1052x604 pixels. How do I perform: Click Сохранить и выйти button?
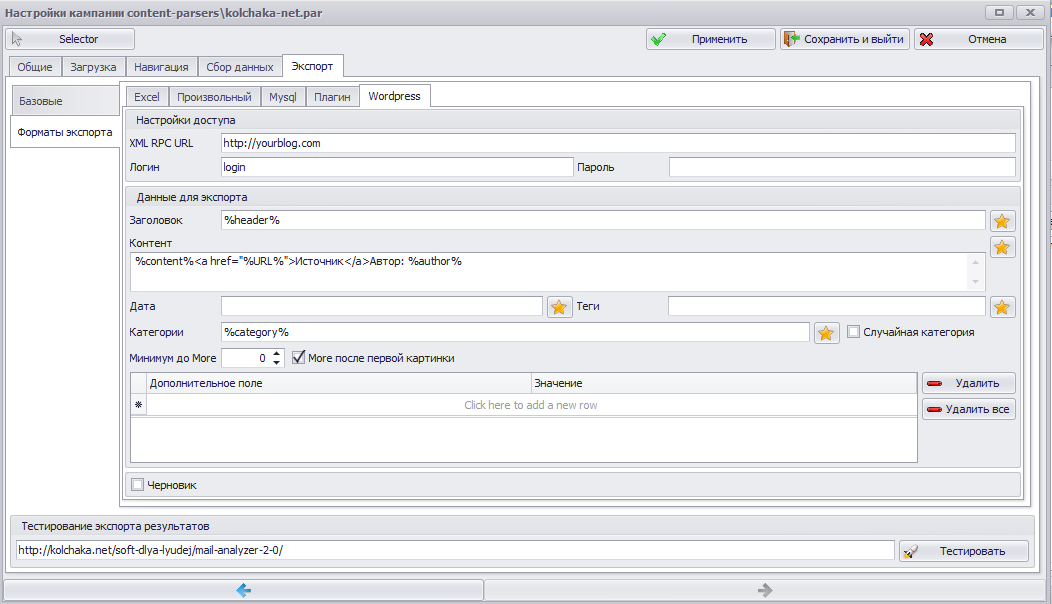point(845,39)
